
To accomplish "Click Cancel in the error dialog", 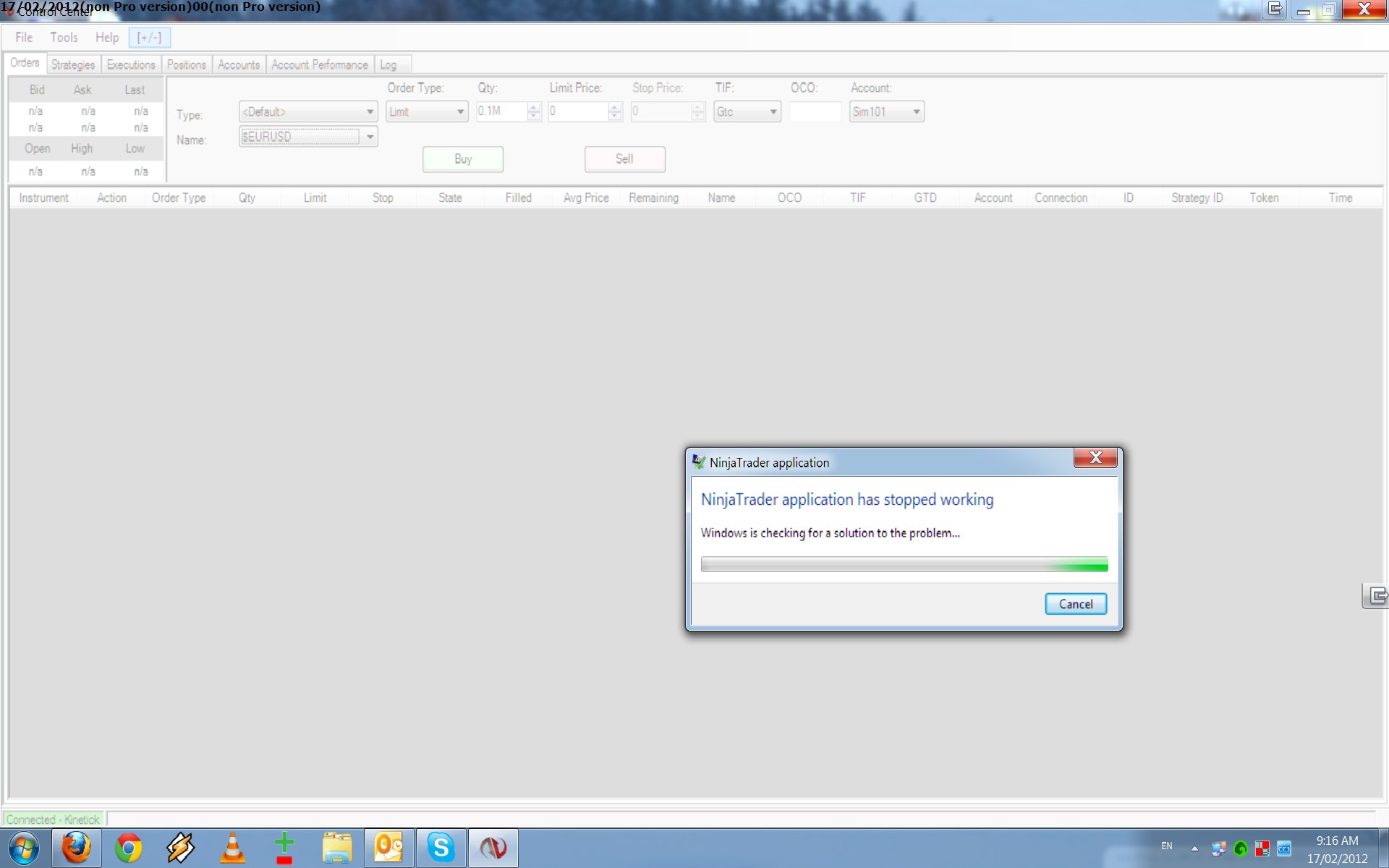I will [x=1075, y=604].
